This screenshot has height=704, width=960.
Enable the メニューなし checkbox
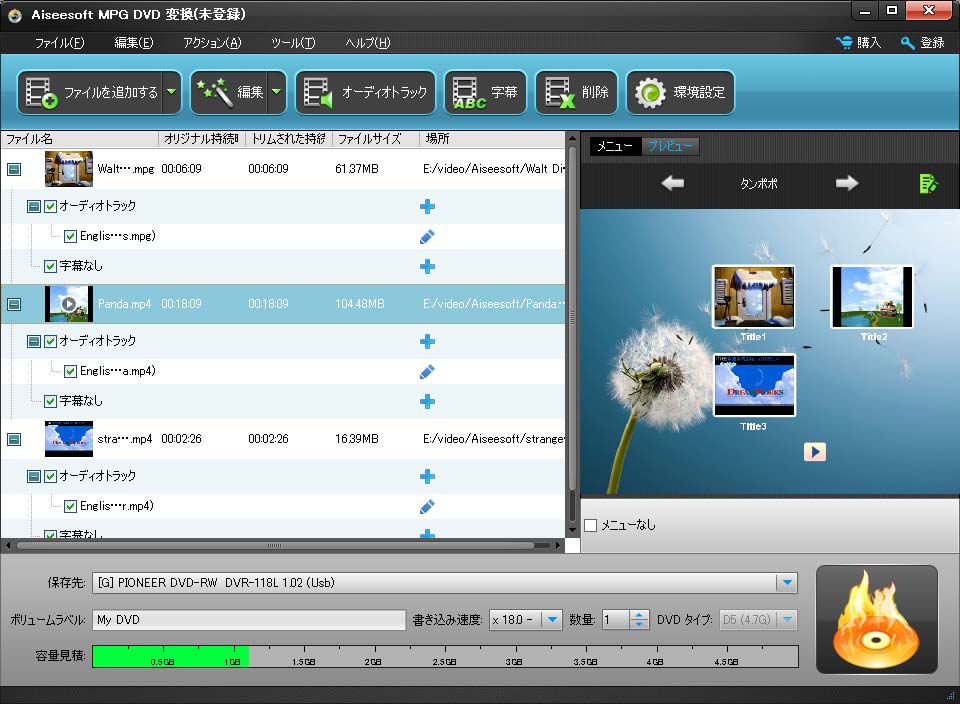pos(590,525)
